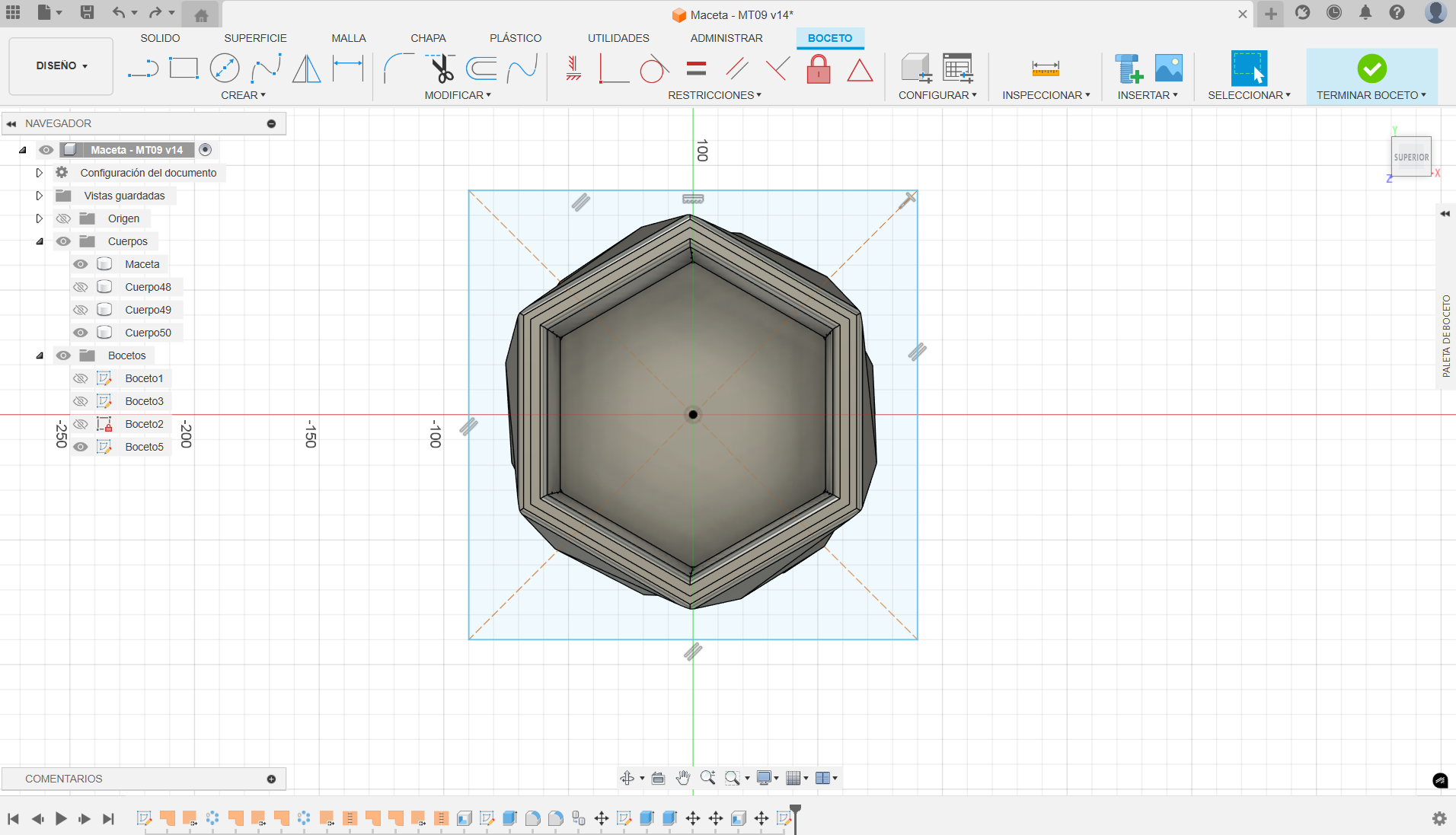Switch to the CHAPA tab
The width and height of the screenshot is (1456, 835).
pos(428,38)
